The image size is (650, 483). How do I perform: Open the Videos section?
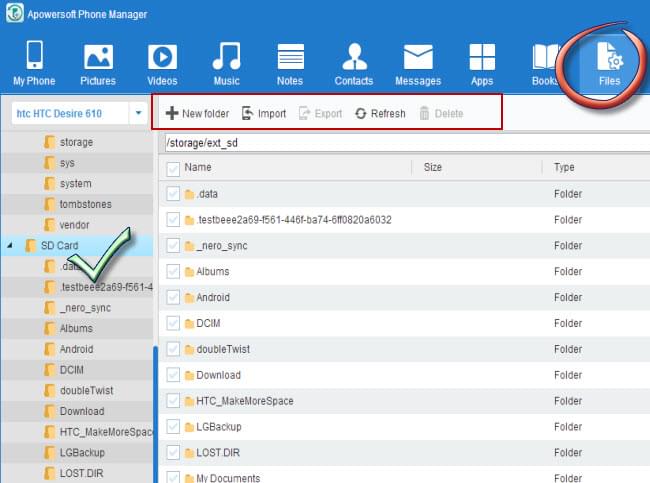pos(162,63)
